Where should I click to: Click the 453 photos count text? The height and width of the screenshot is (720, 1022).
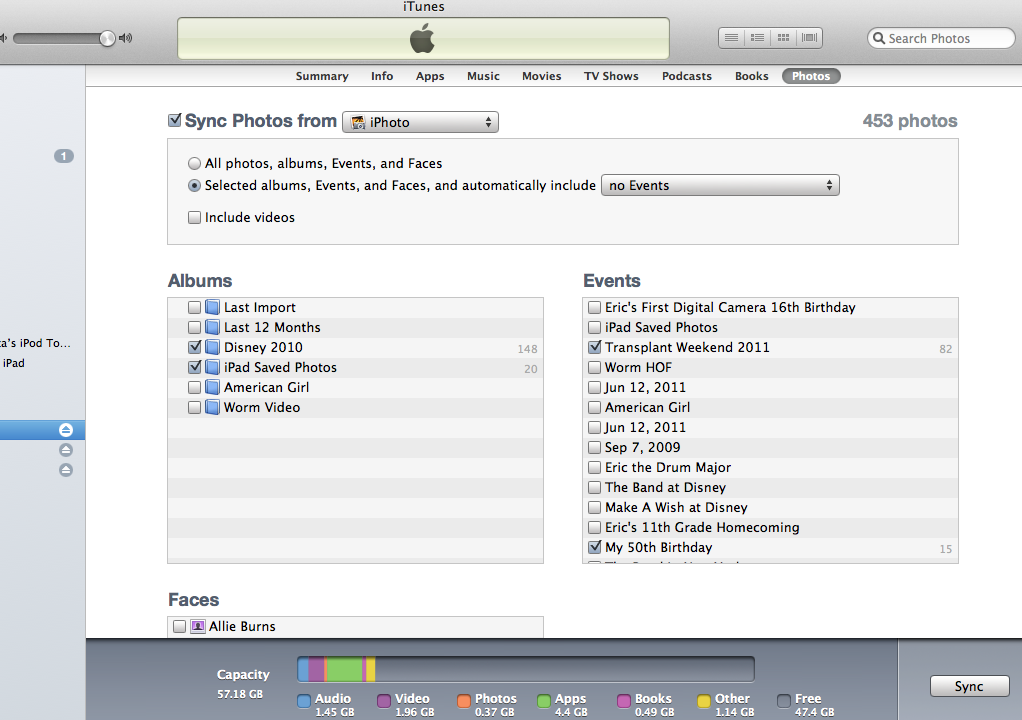point(910,121)
